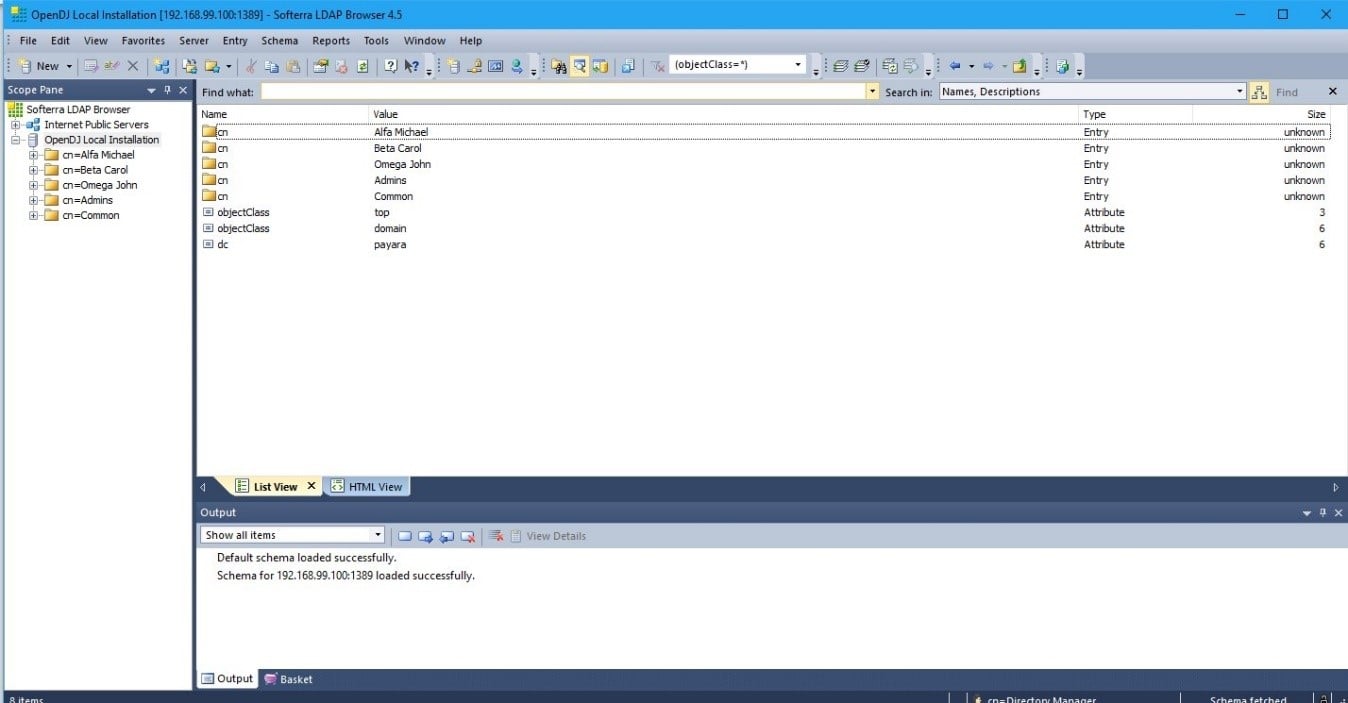Select the Omega John entry row
This screenshot has height=703, width=1348.
402,164
